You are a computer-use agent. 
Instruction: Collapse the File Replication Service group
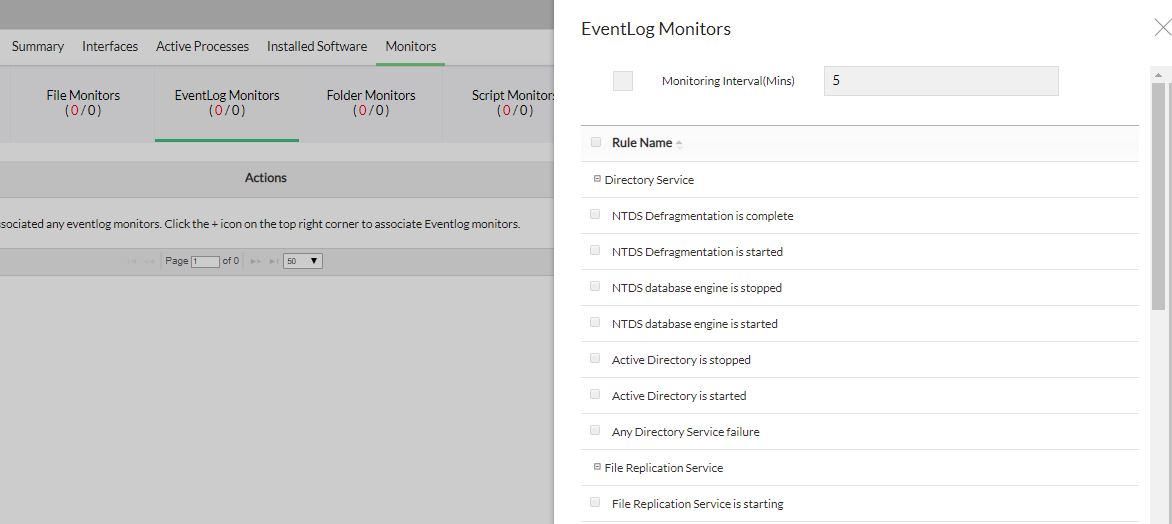[x=597, y=467]
